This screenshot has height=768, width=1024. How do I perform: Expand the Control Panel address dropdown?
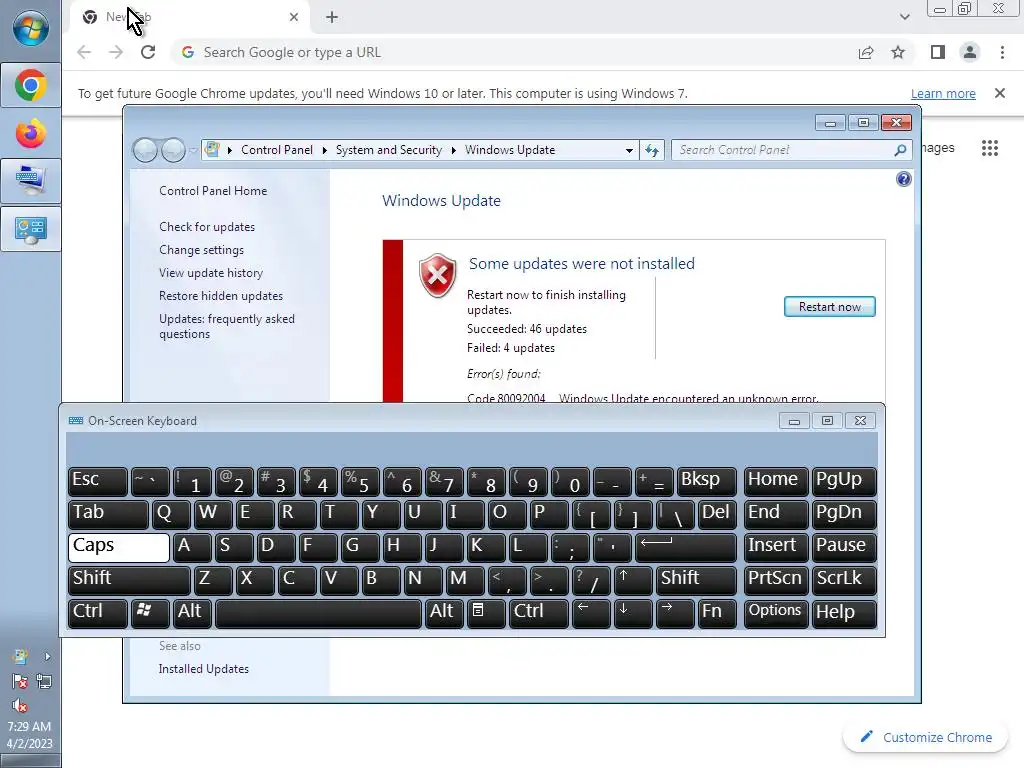[x=629, y=150]
